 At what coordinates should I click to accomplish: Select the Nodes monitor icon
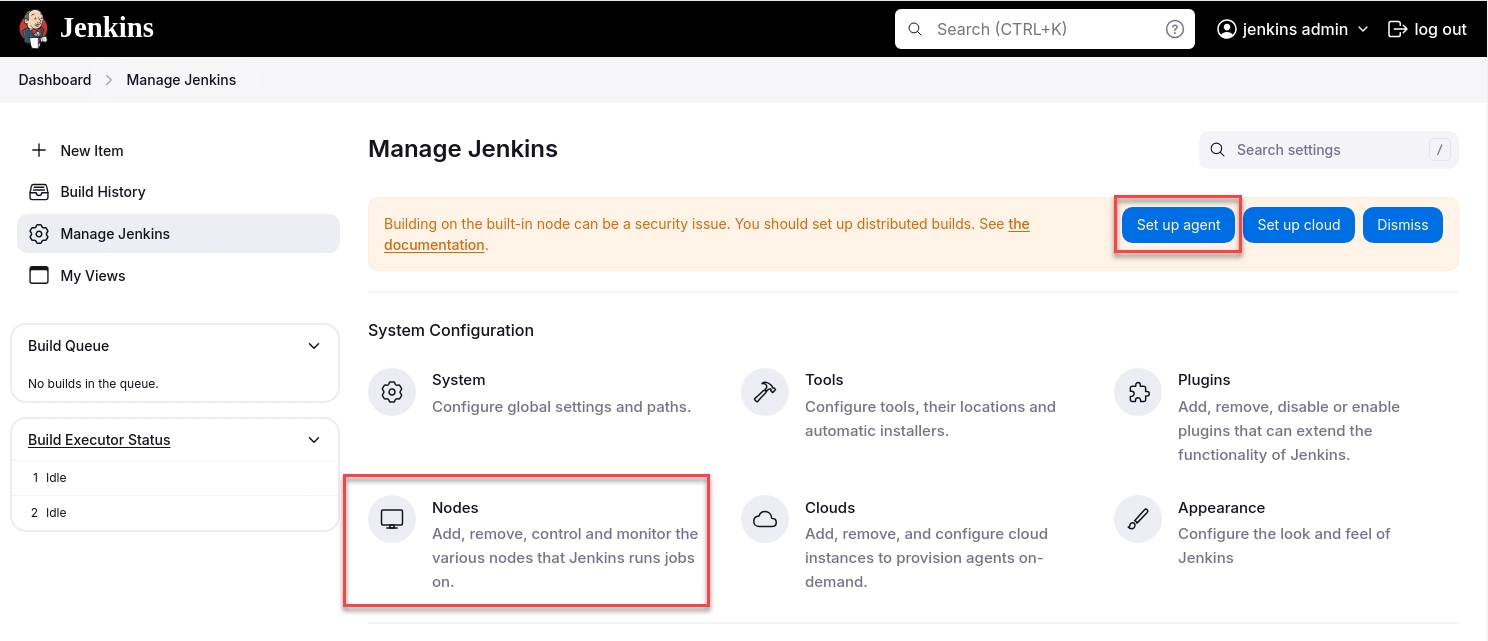tap(392, 519)
